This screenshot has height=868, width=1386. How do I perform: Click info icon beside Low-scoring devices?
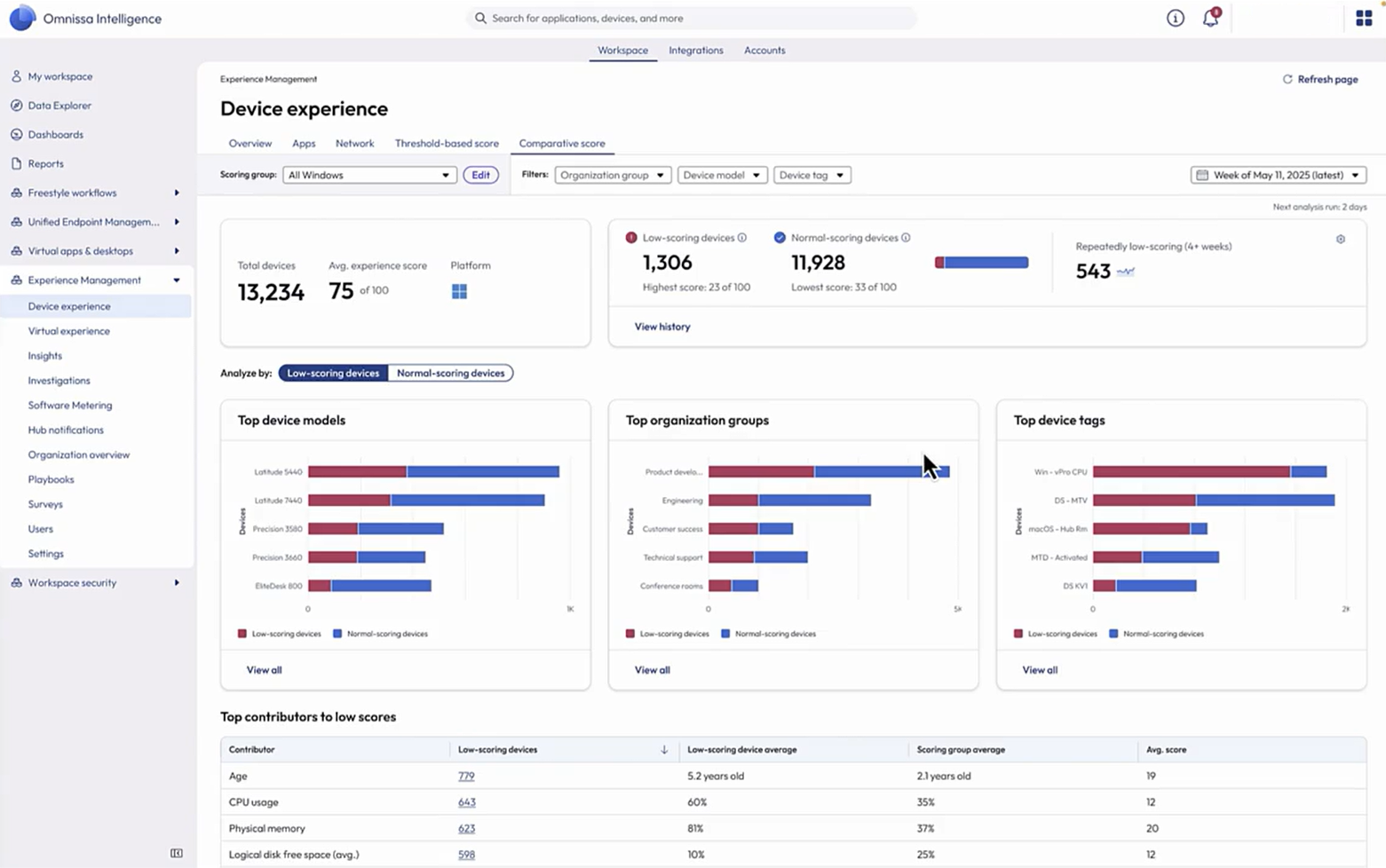tap(742, 238)
